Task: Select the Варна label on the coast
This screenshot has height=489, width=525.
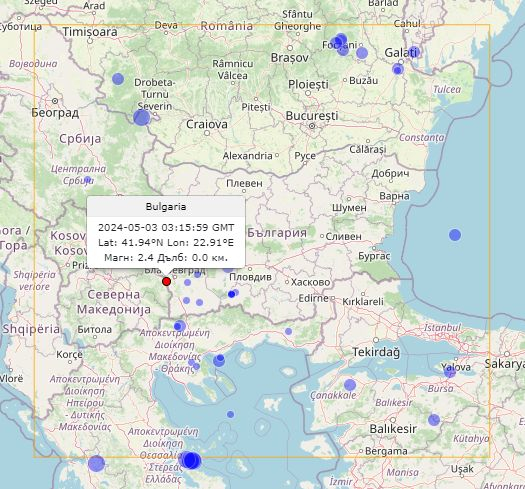Action: click(394, 196)
